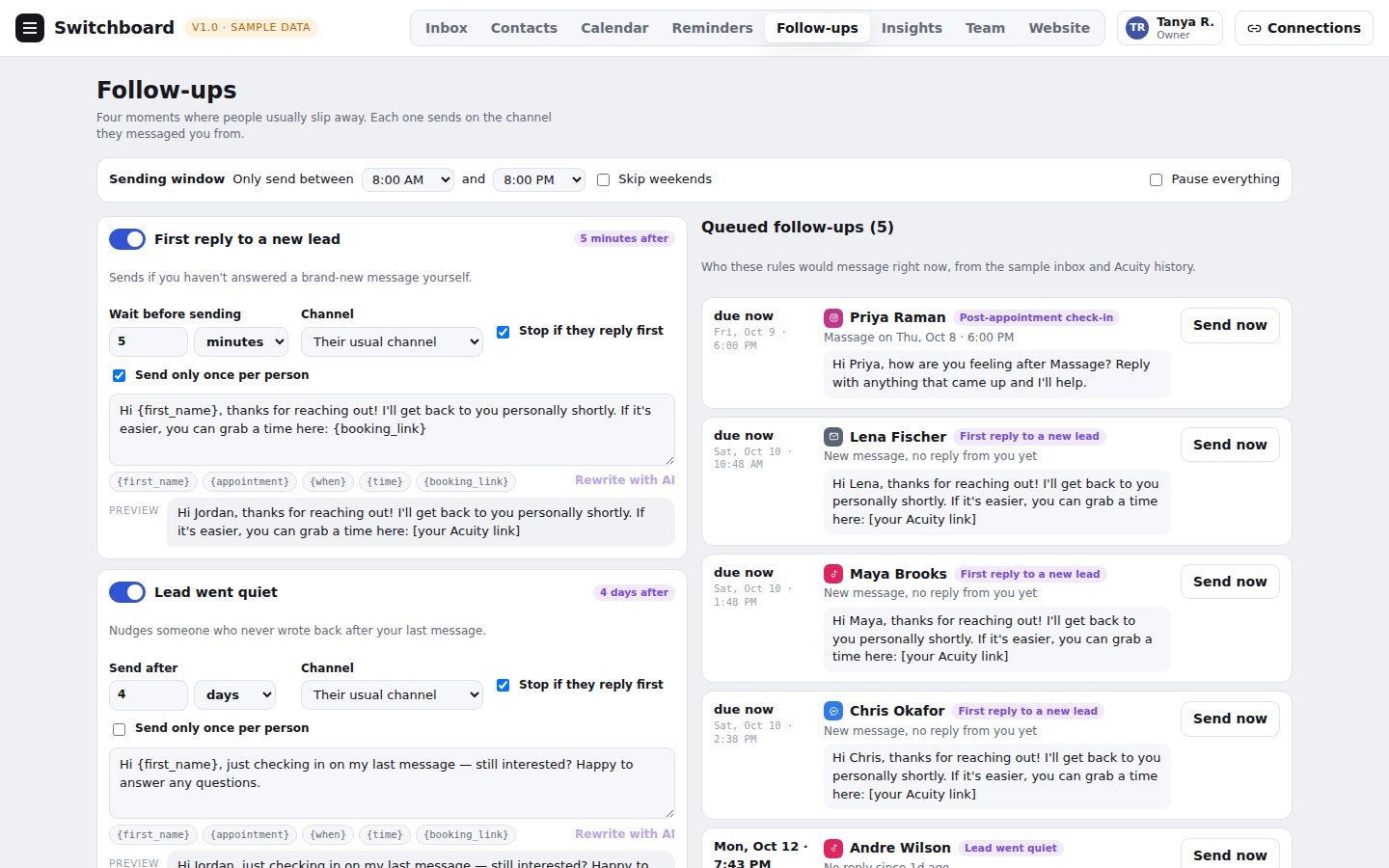Click Send now for Chris Okafor
Screen dimensions: 1389x868
pos(1230,719)
